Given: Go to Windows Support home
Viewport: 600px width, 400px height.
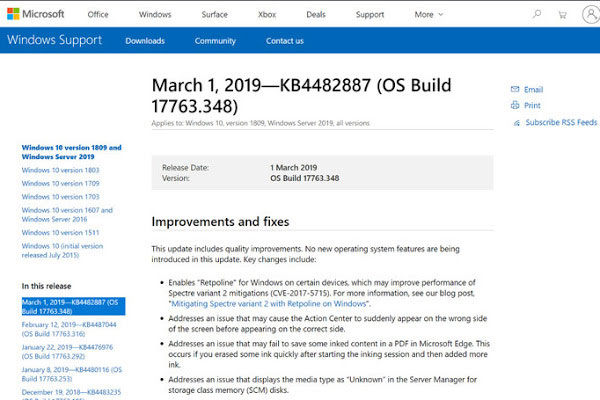Looking at the screenshot, I should click(x=54, y=40).
